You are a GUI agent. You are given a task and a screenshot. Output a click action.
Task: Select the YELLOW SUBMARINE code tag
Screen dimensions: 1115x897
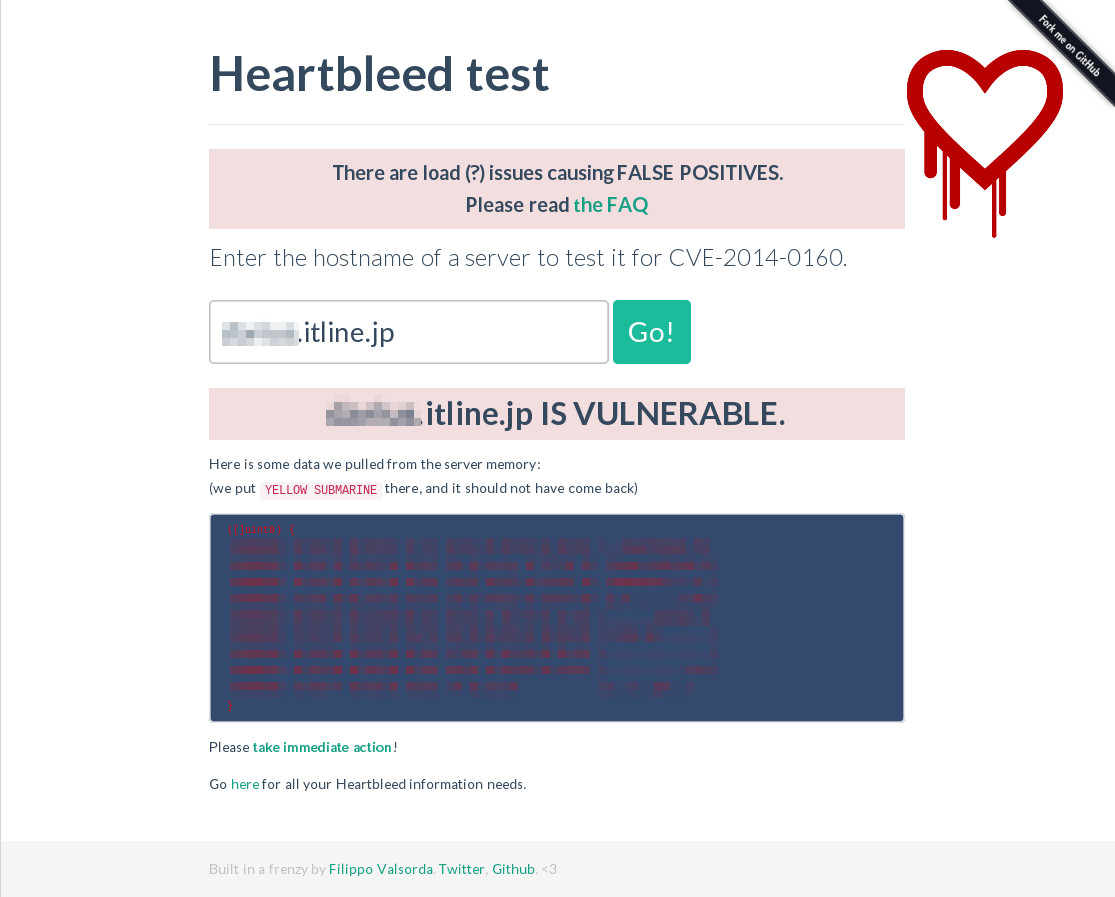click(321, 490)
